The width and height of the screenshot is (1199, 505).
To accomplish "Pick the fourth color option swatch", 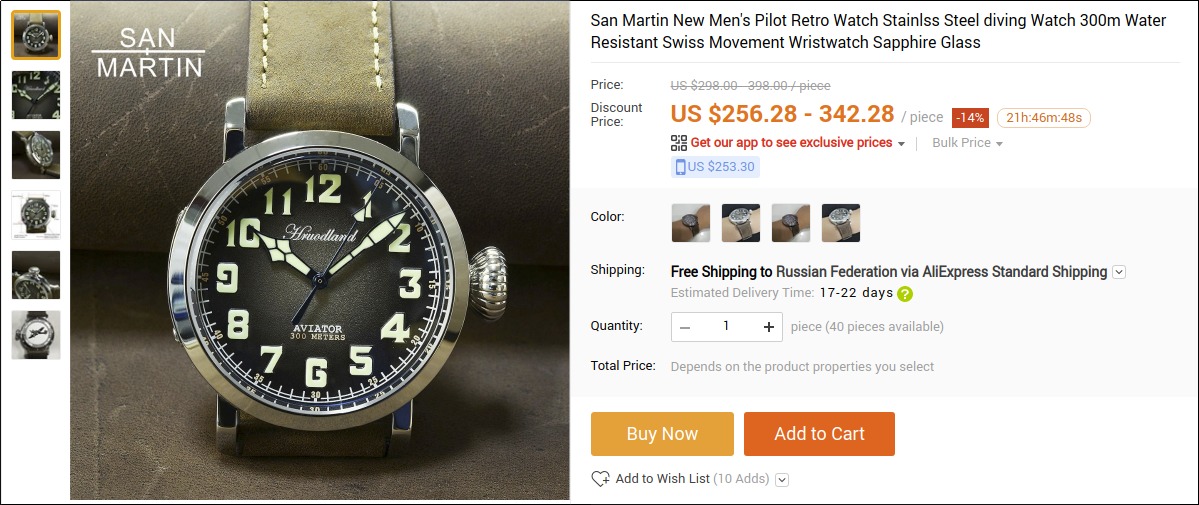I will pyautogui.click(x=841, y=223).
